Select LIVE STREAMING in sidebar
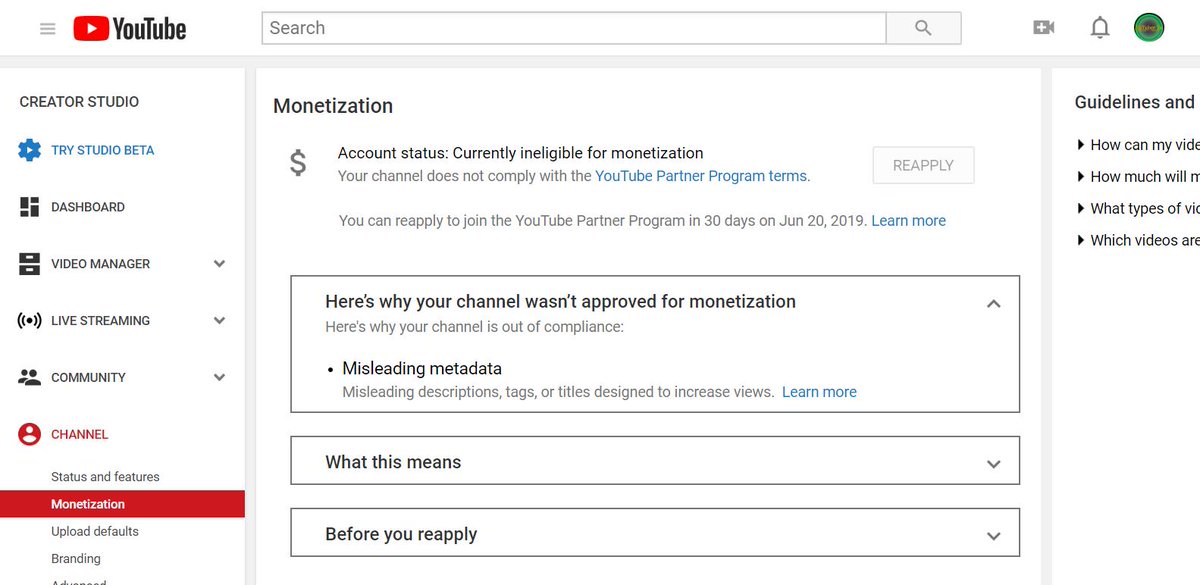The height and width of the screenshot is (585, 1200). [101, 321]
